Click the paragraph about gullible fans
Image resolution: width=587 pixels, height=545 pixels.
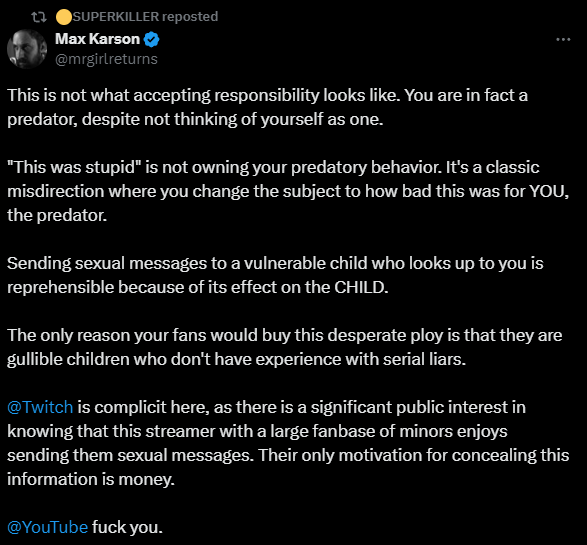coord(285,347)
